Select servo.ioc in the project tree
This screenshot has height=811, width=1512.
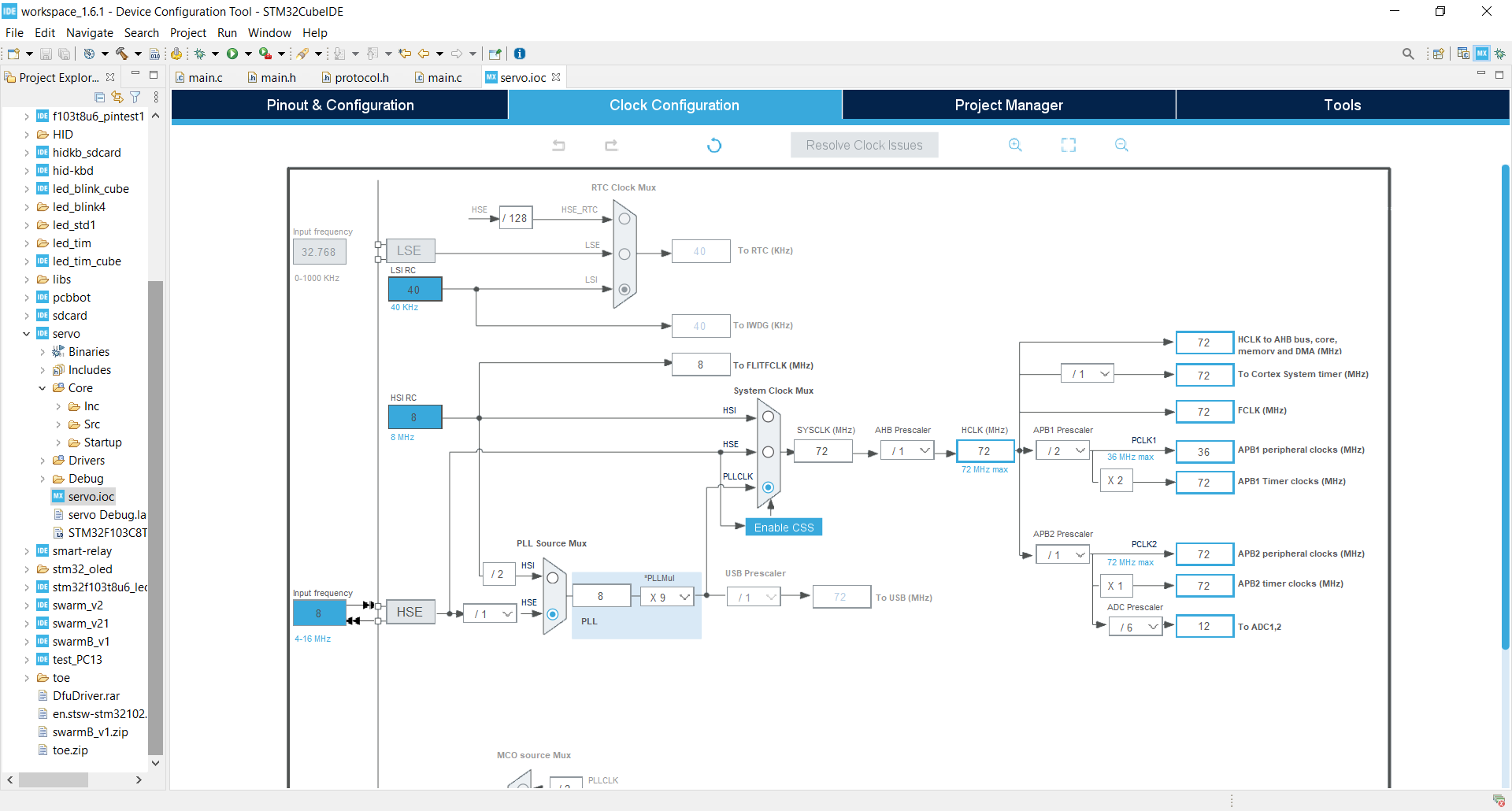click(x=83, y=497)
